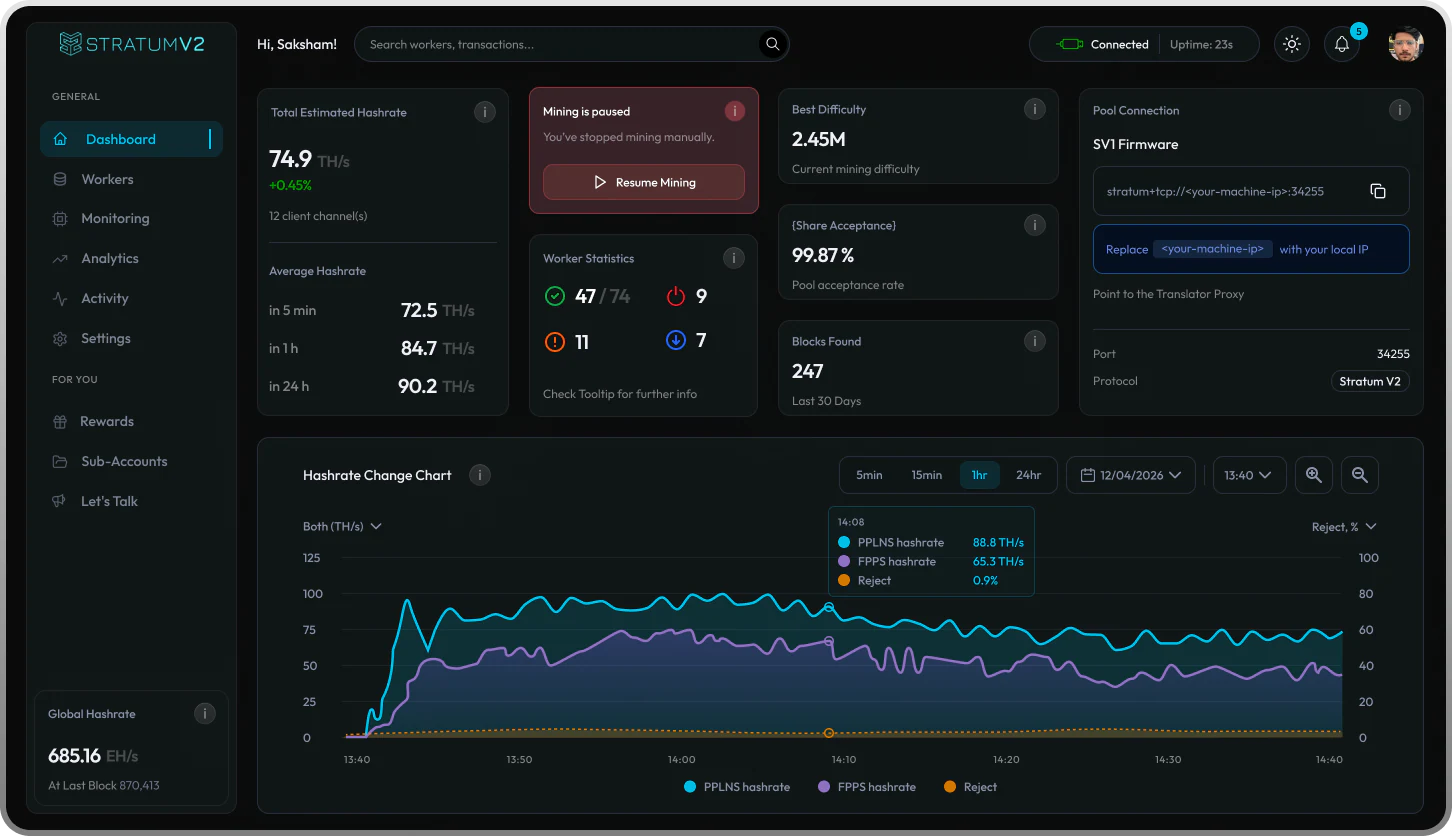Show Hashrate Change Chart info icon
Image resolution: width=1452 pixels, height=836 pixels.
tap(480, 475)
